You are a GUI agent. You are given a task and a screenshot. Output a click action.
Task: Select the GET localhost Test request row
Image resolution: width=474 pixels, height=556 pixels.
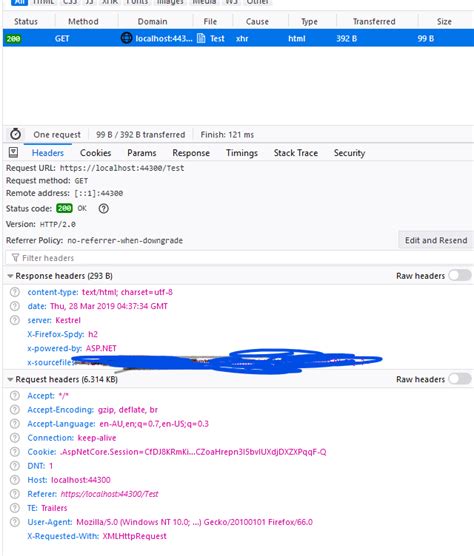[x=238, y=38]
